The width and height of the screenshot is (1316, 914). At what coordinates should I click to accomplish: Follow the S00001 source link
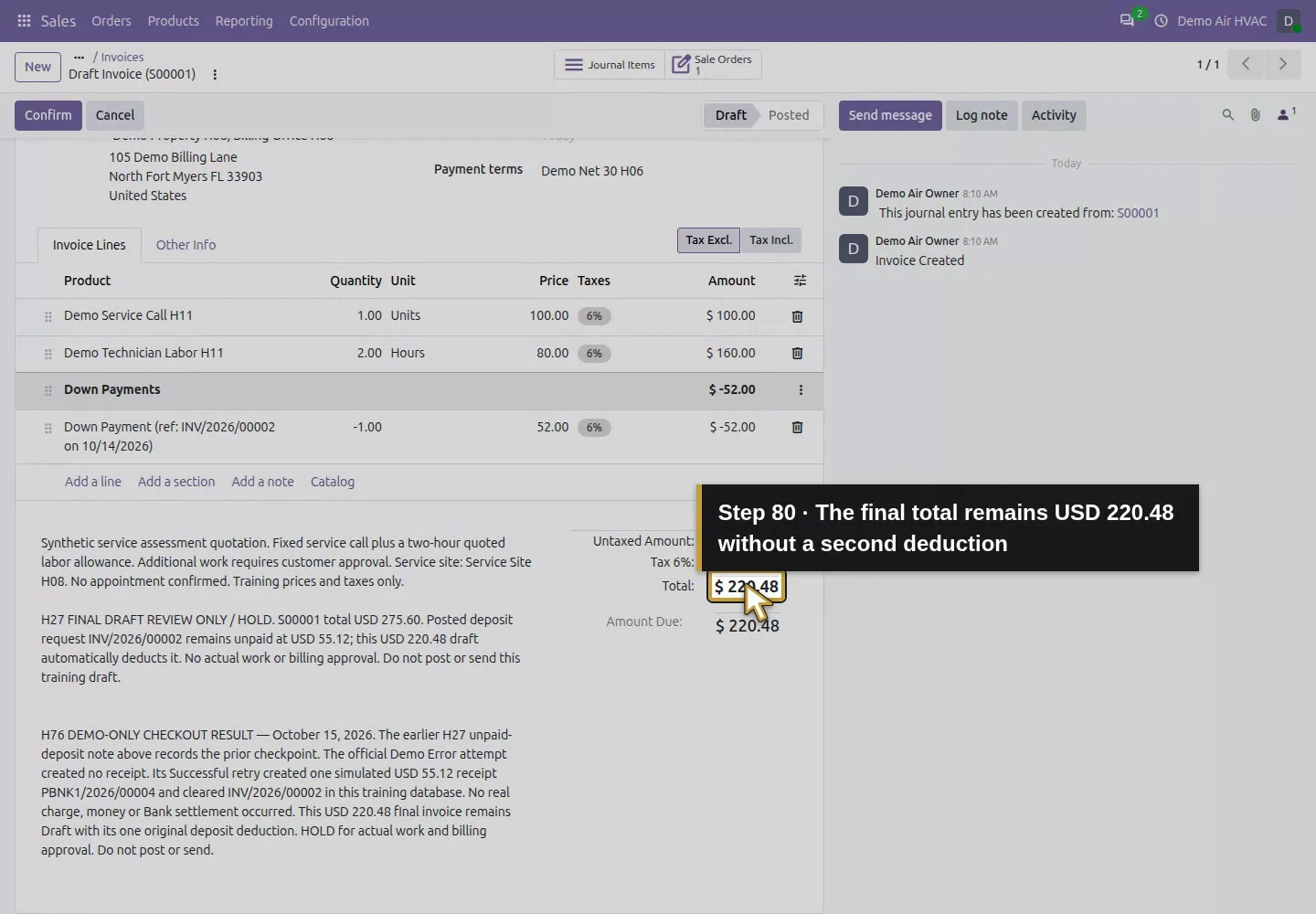coord(1138,213)
